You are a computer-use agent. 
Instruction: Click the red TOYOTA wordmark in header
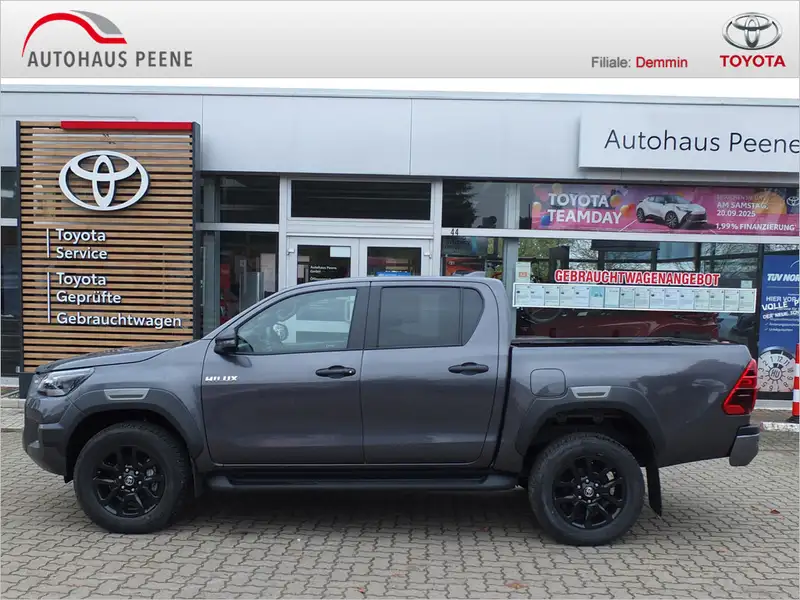753,61
